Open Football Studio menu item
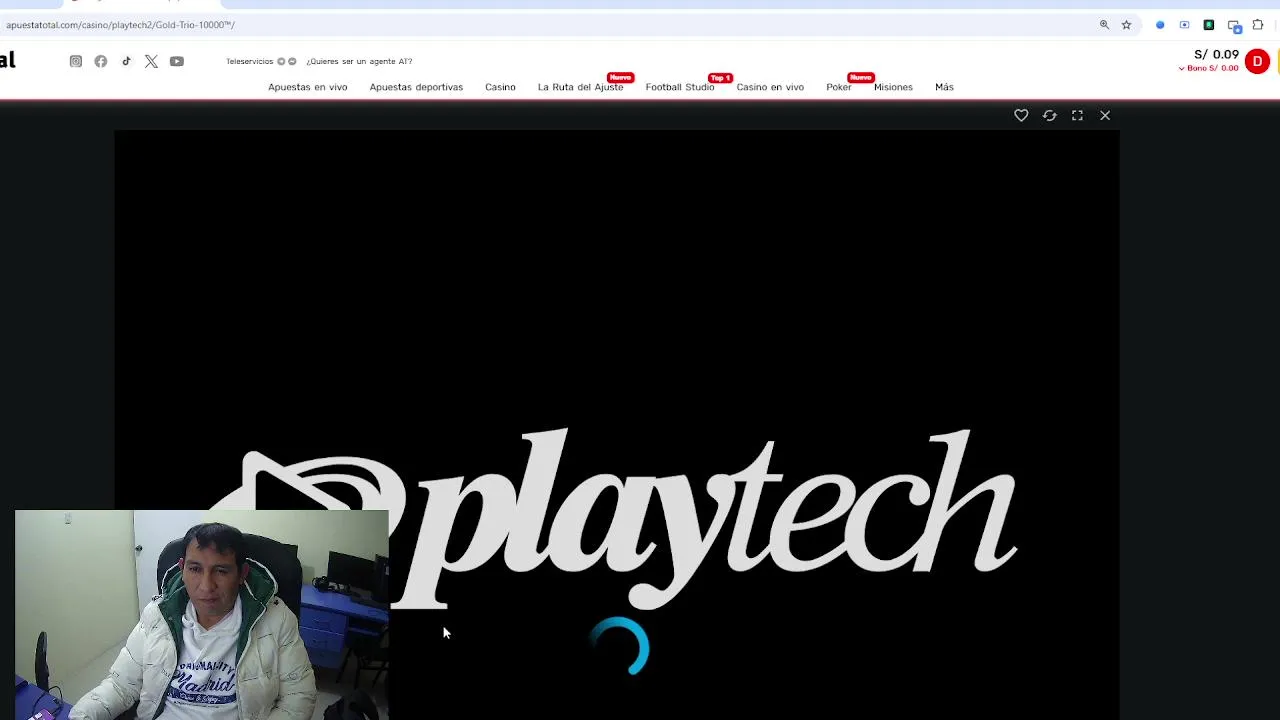Screen dimensions: 1280x720 click(680, 87)
